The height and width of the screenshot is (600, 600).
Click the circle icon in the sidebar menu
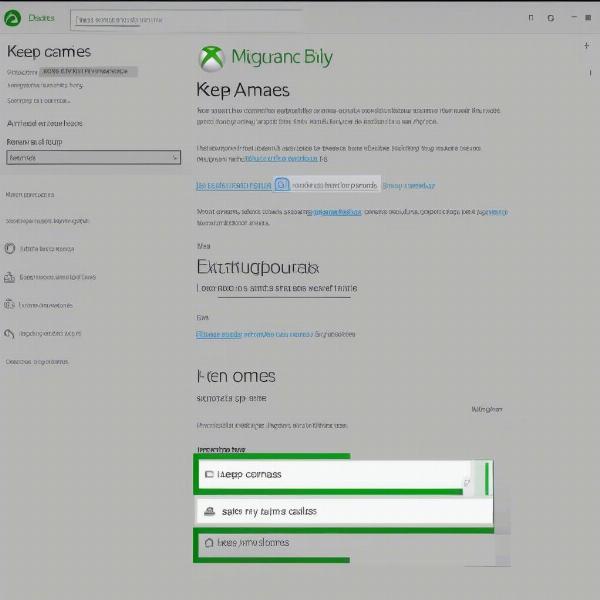pyautogui.click(x=10, y=248)
